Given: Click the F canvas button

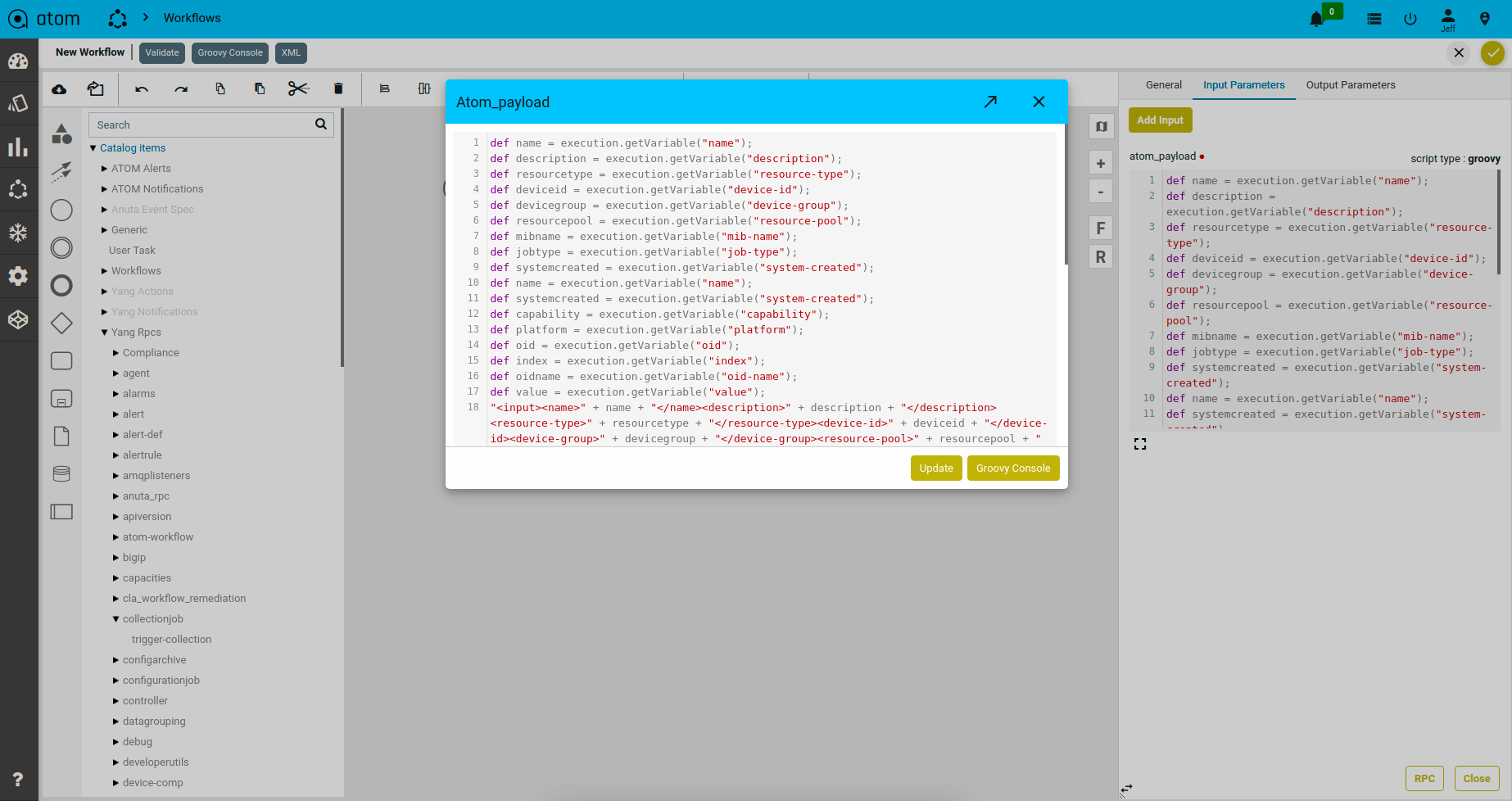Looking at the screenshot, I should tap(1101, 229).
